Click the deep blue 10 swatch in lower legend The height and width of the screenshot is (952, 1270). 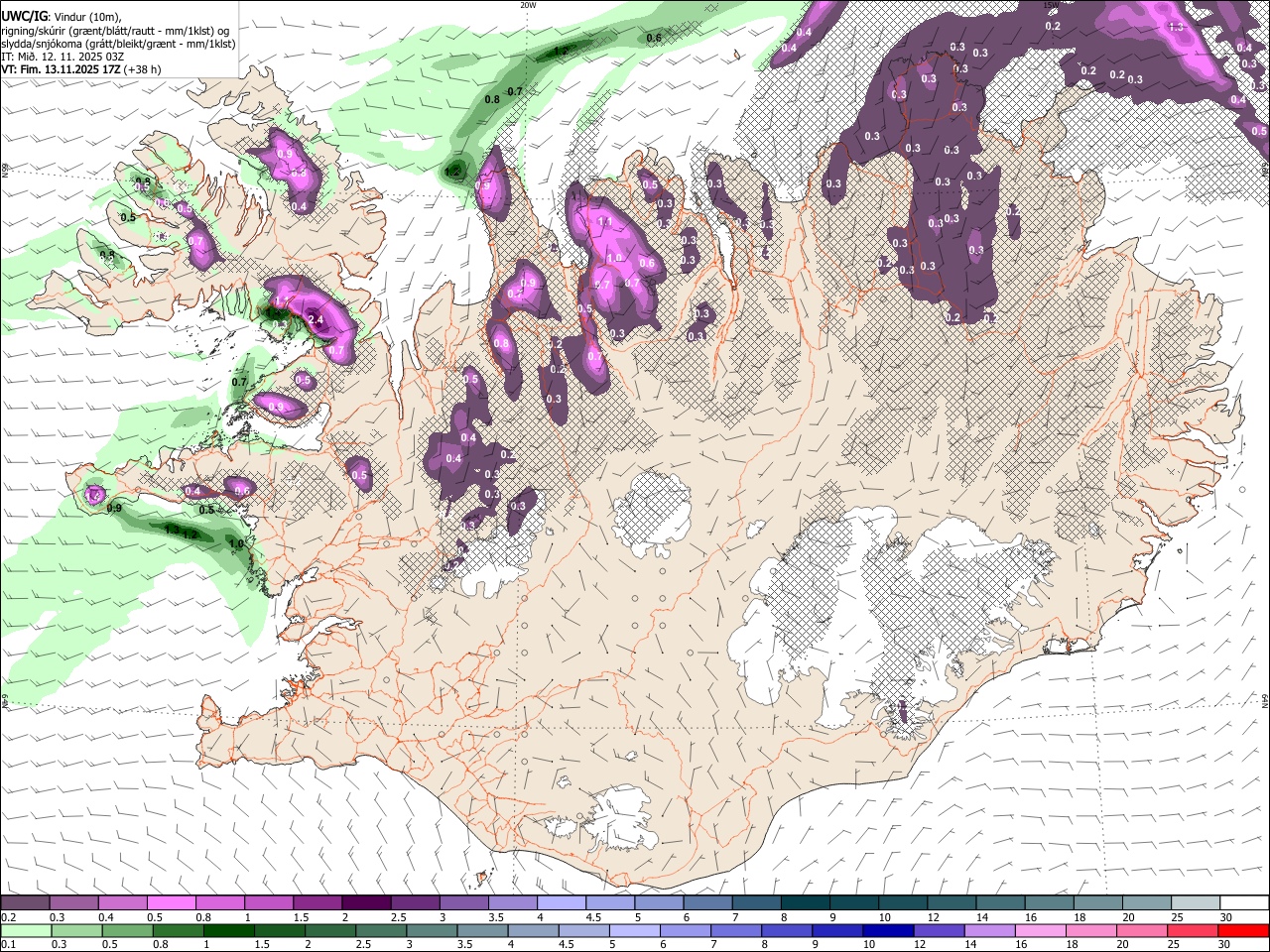pyautogui.click(x=887, y=930)
